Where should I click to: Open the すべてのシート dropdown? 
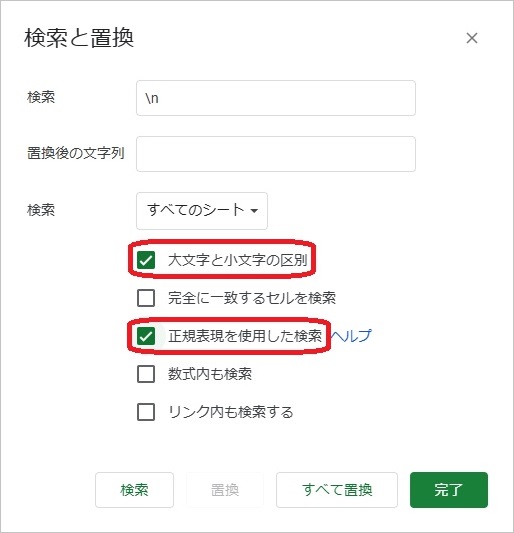[x=202, y=211]
